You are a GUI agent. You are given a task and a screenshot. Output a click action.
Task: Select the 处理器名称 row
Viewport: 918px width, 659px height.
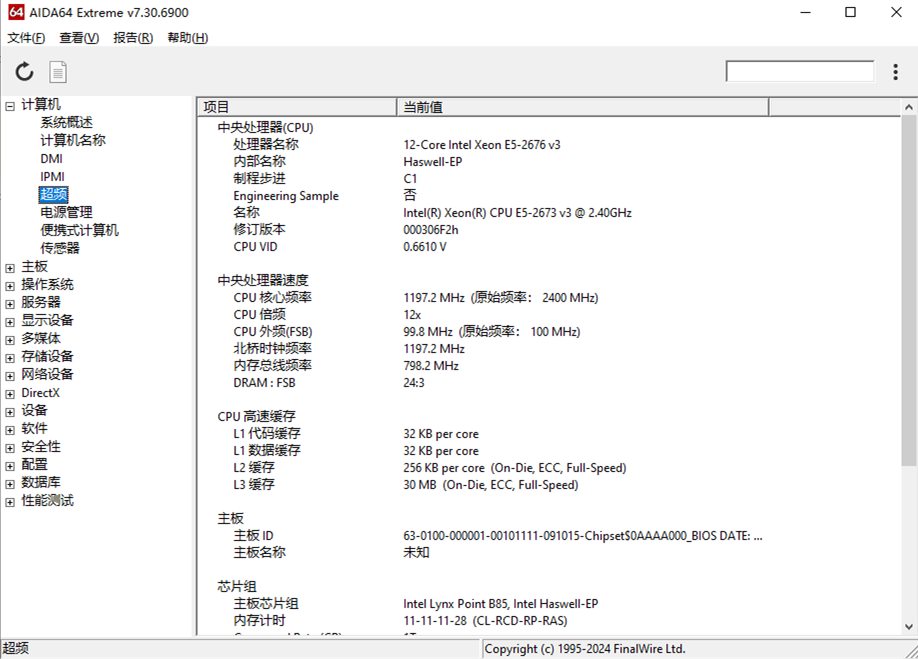[x=266, y=144]
